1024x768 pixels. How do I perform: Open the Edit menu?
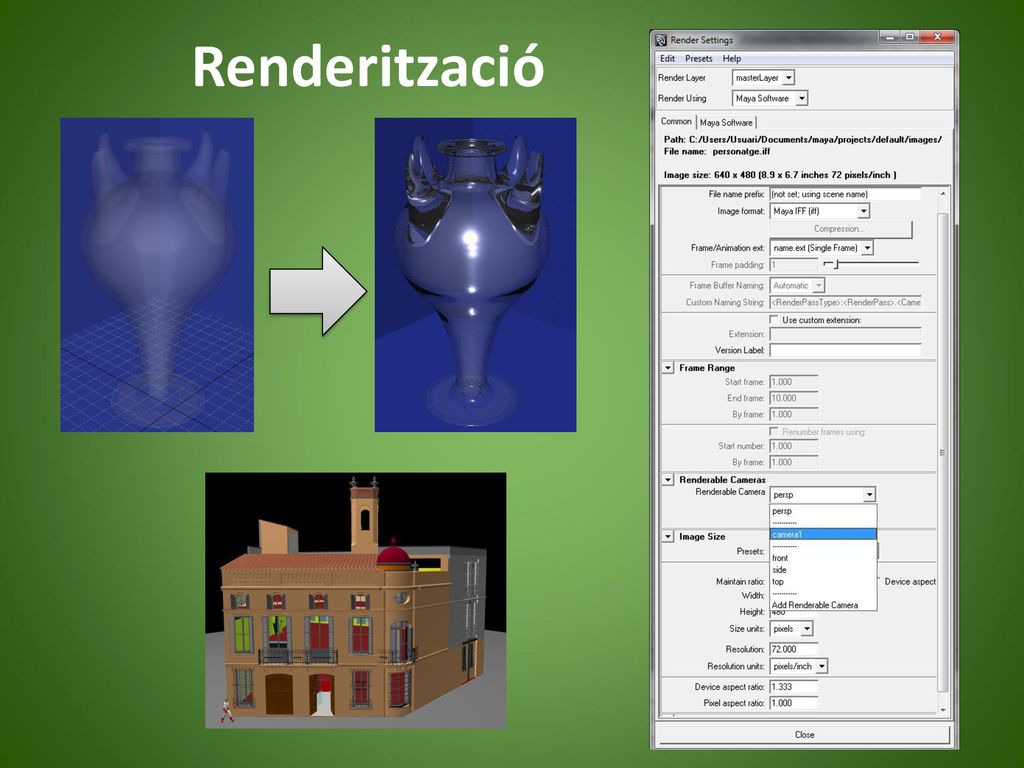667,59
